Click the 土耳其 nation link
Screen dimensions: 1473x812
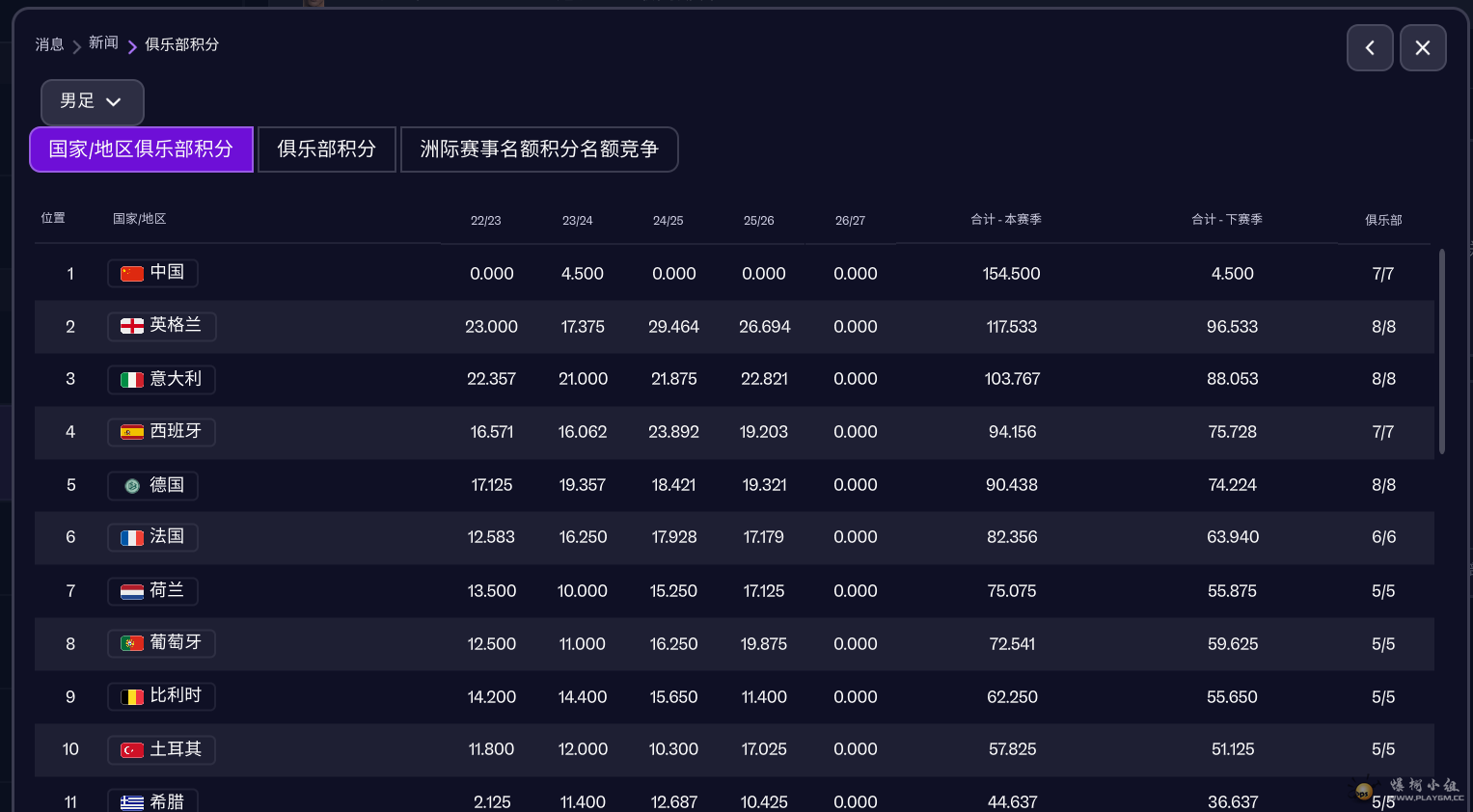click(x=161, y=749)
